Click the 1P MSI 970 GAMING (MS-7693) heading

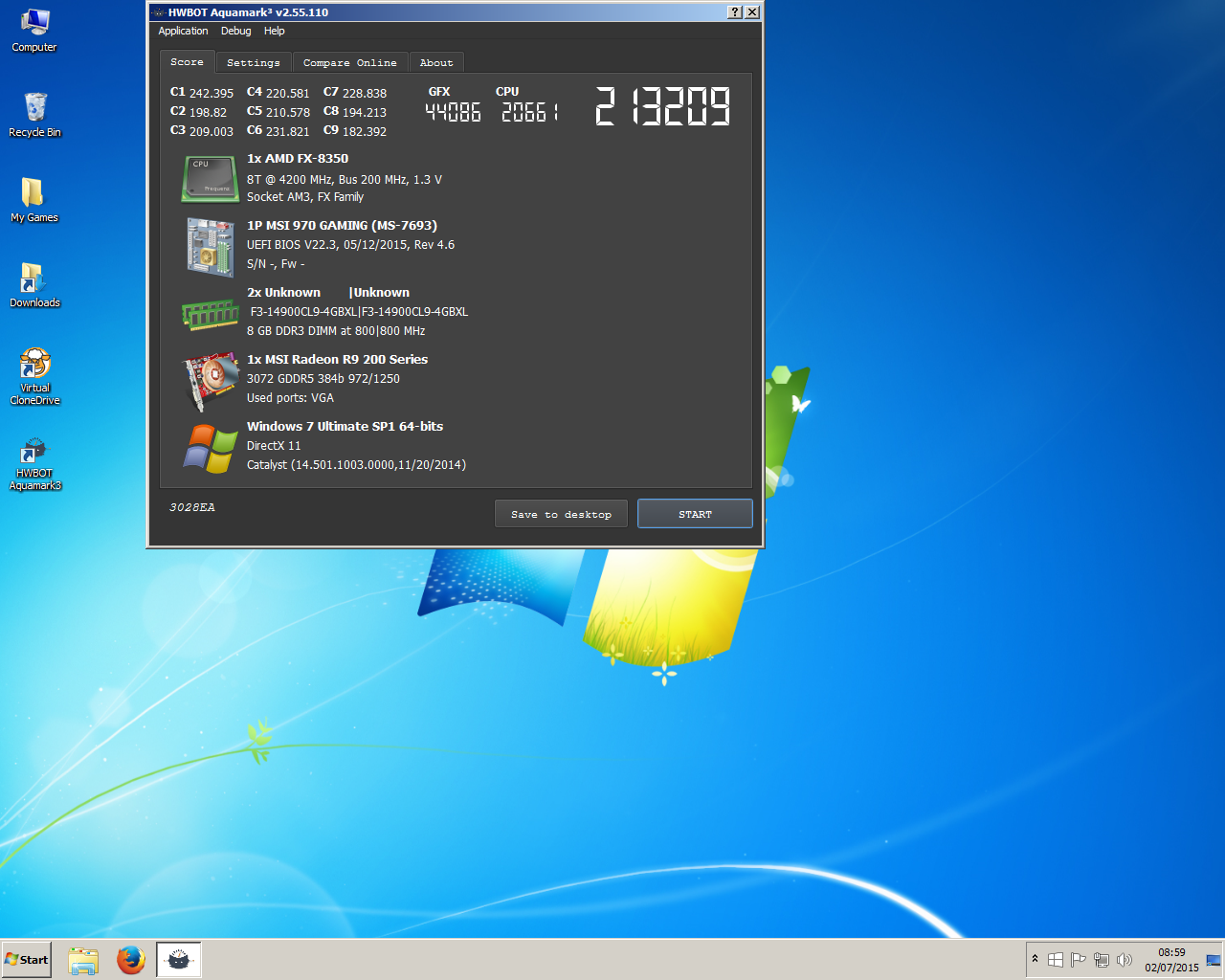pos(342,226)
